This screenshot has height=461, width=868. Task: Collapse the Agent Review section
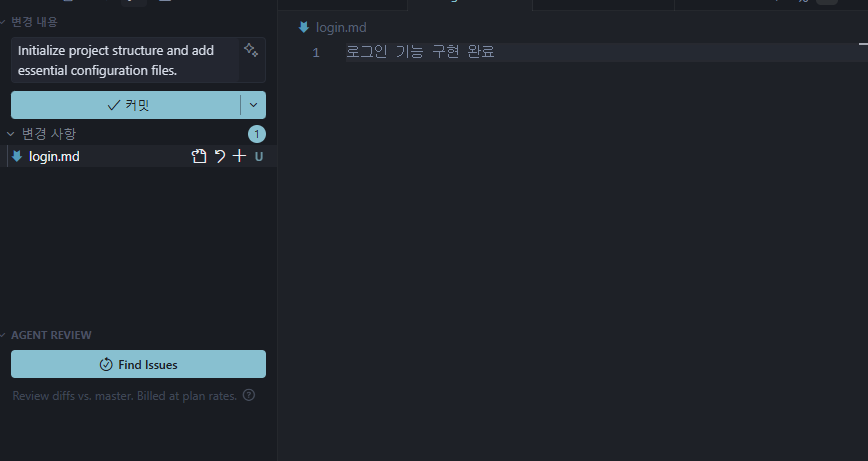[x=4, y=335]
